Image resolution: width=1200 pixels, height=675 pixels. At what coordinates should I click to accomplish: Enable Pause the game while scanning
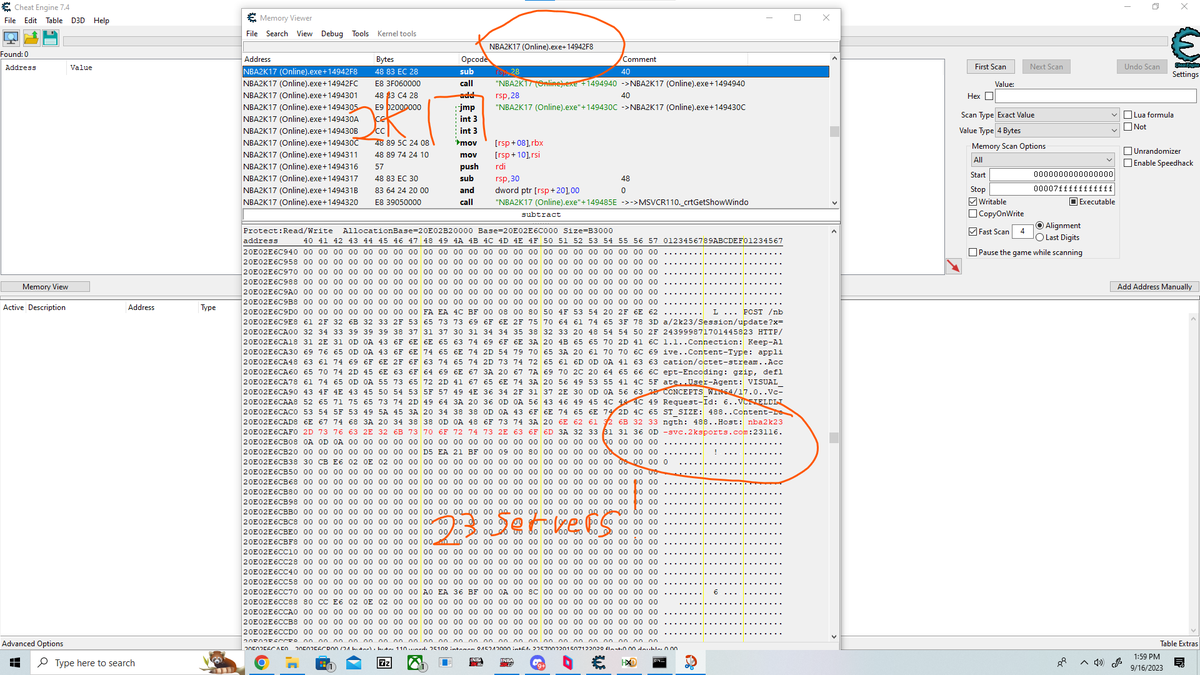click(x=974, y=252)
